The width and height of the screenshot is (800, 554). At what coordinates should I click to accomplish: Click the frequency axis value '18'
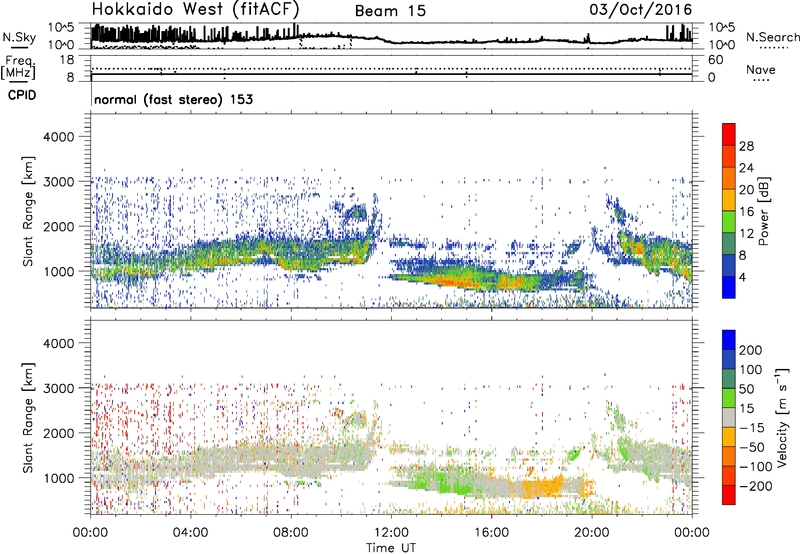[x=66, y=60]
